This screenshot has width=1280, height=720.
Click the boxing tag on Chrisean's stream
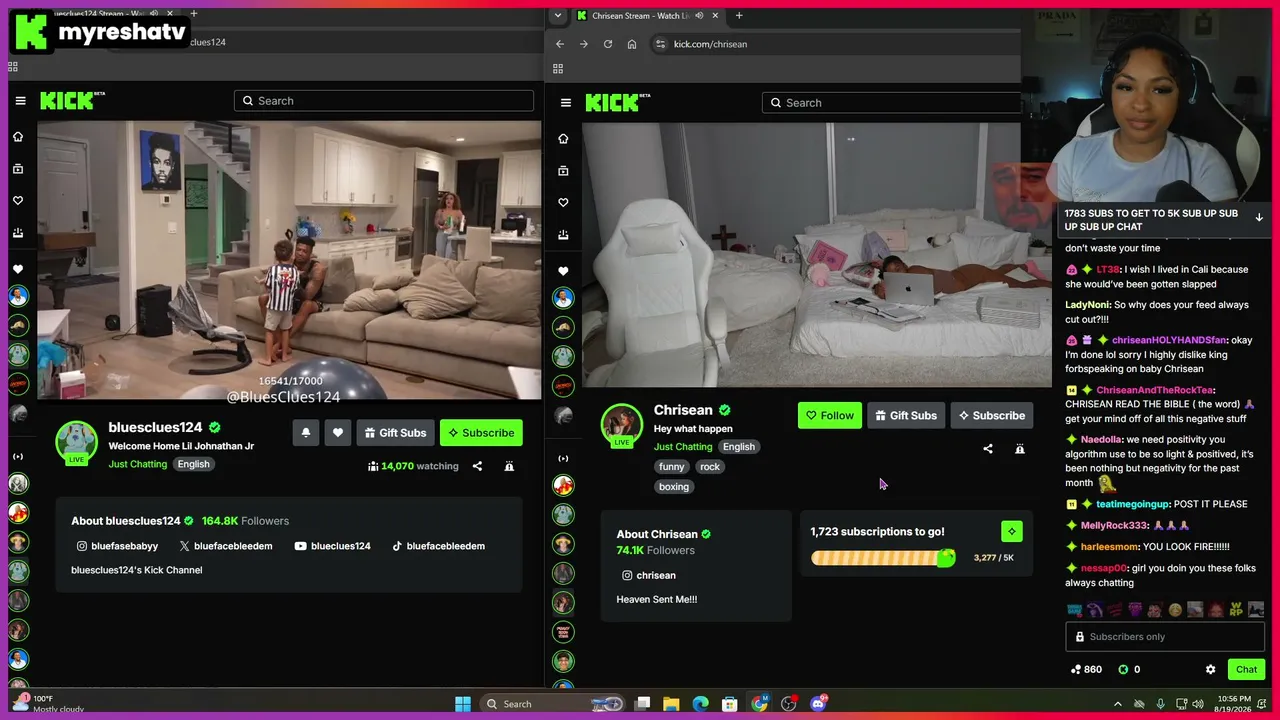point(674,487)
